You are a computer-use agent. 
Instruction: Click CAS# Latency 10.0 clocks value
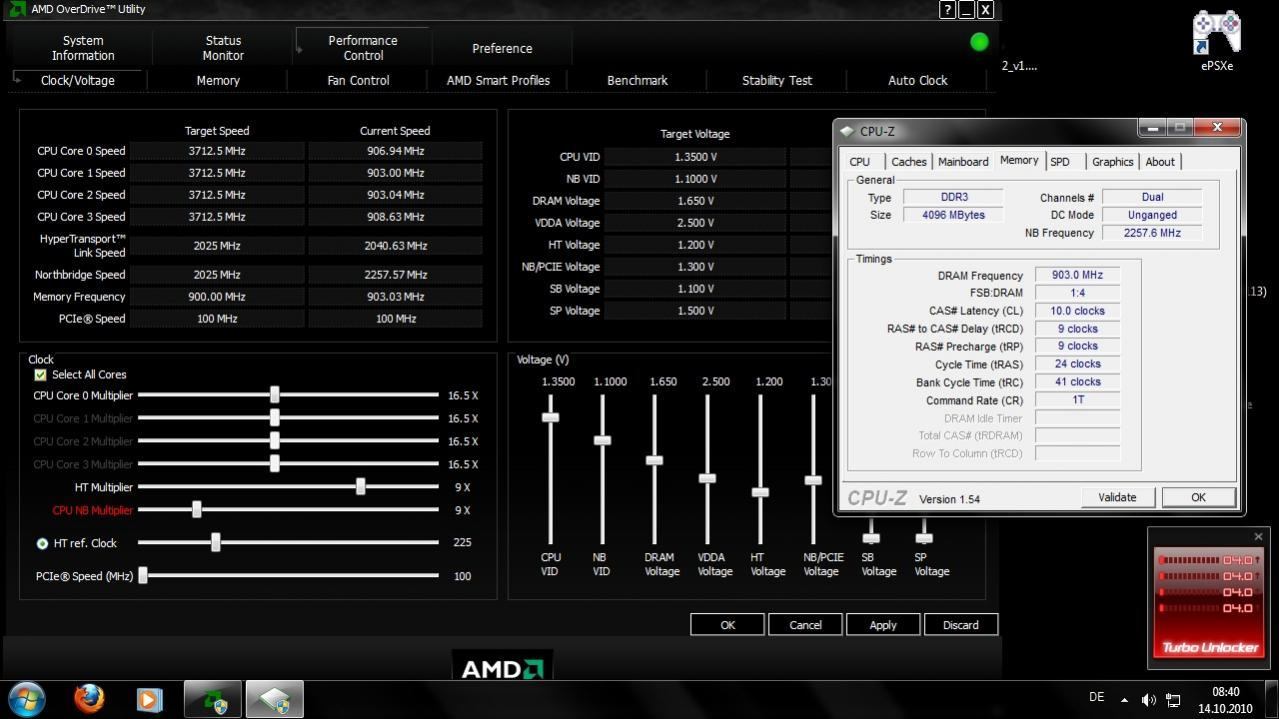point(1077,311)
